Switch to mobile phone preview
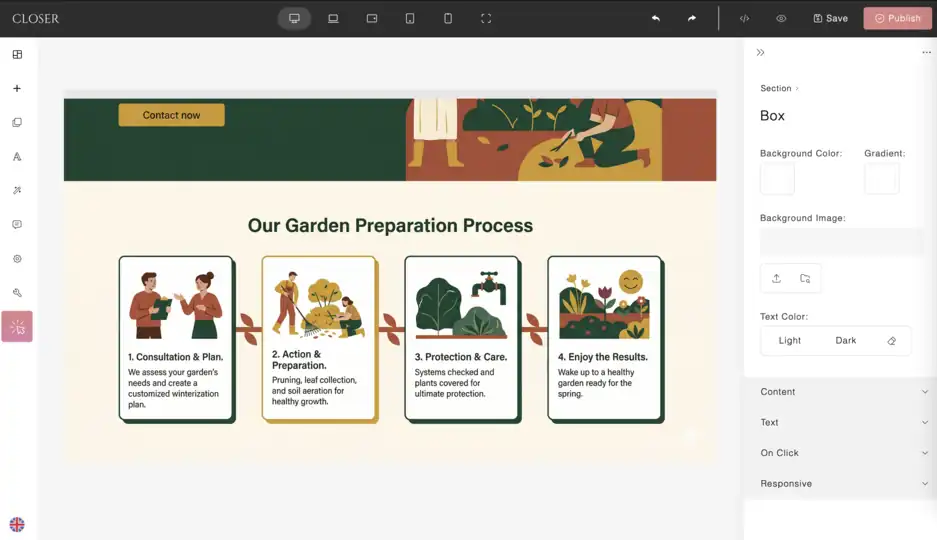 tap(448, 19)
